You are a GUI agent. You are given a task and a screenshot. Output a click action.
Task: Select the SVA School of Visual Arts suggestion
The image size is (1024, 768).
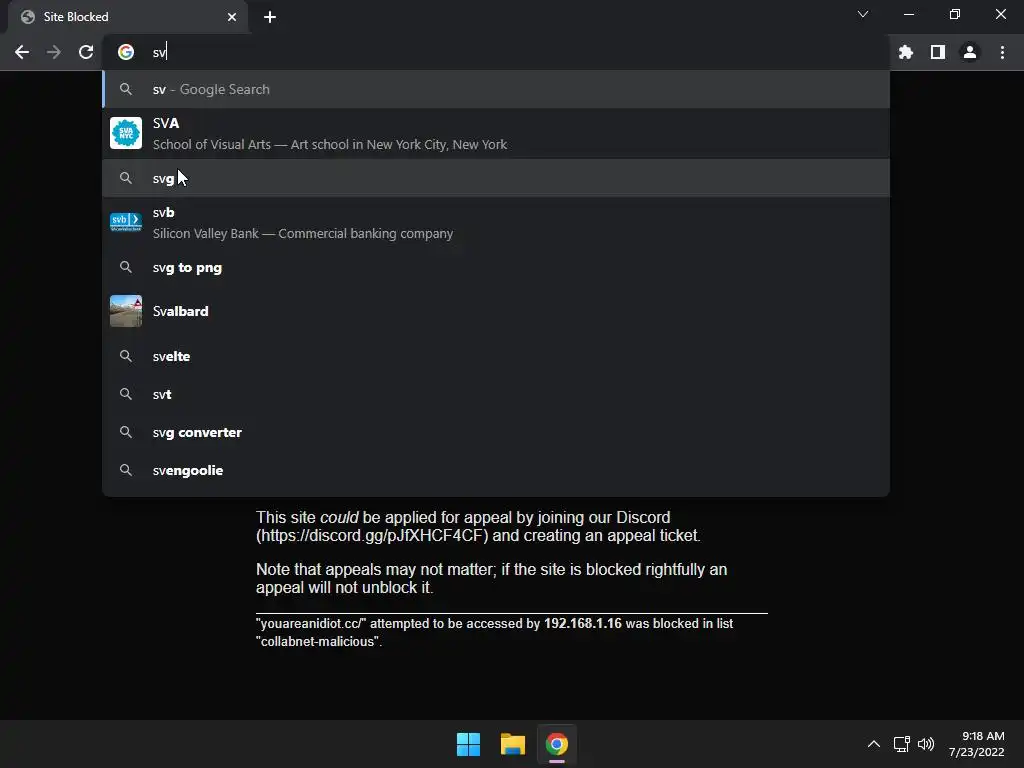[x=496, y=133]
